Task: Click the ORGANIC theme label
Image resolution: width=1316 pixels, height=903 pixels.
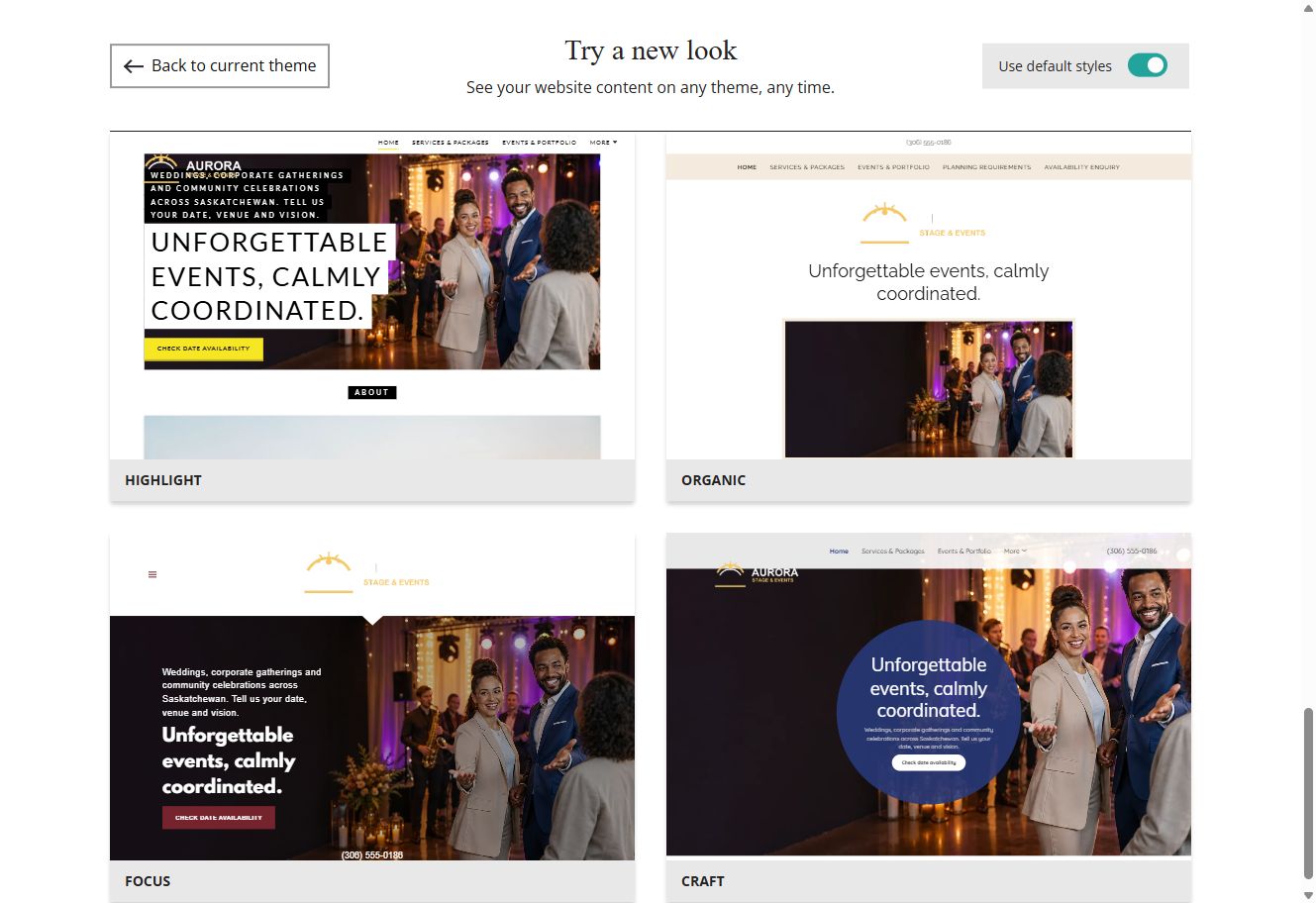Action: 713,480
